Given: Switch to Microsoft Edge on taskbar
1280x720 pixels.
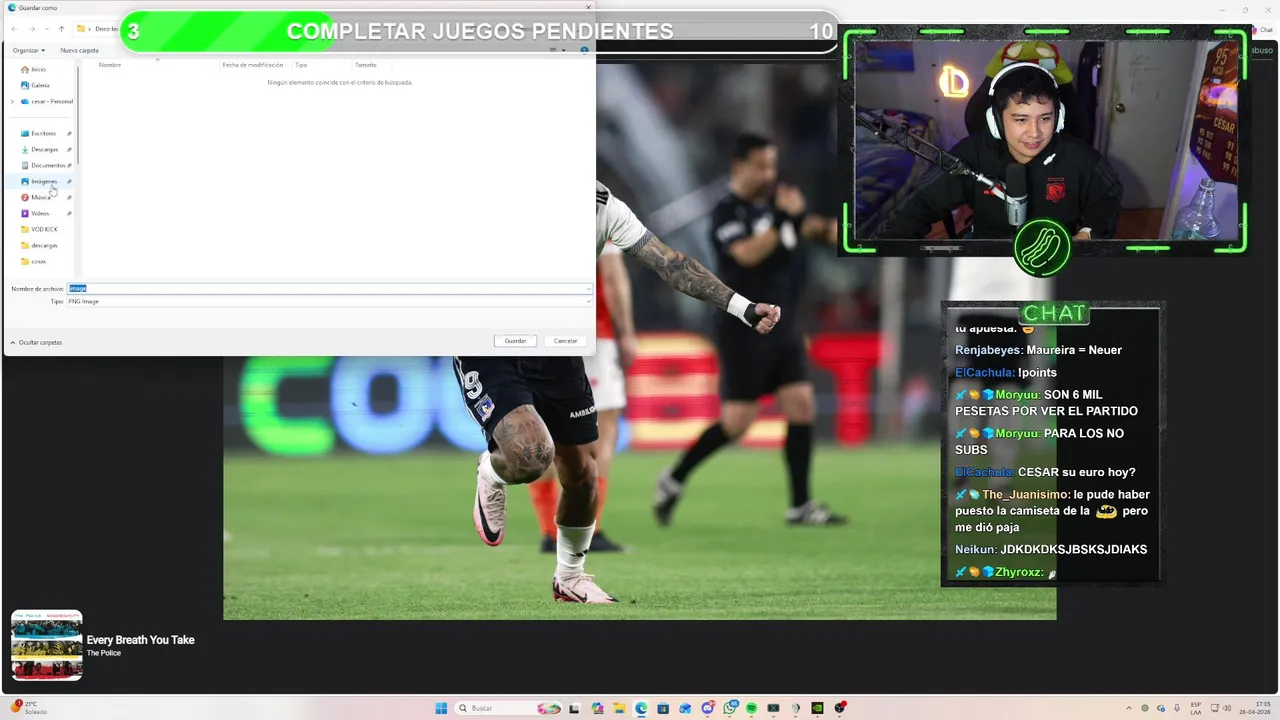Looking at the screenshot, I should tap(641, 708).
